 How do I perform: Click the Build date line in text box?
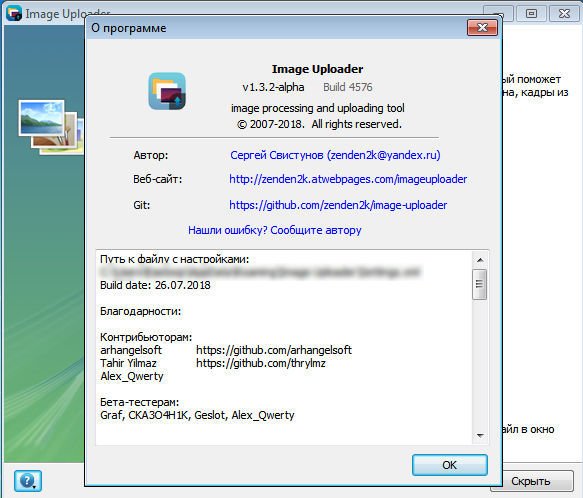point(155,285)
